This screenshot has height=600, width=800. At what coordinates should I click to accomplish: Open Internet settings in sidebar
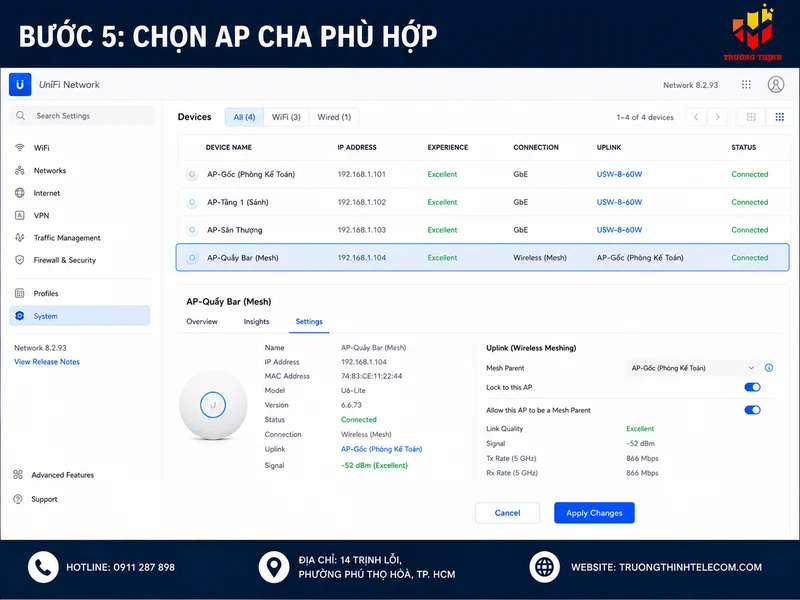pos(47,193)
